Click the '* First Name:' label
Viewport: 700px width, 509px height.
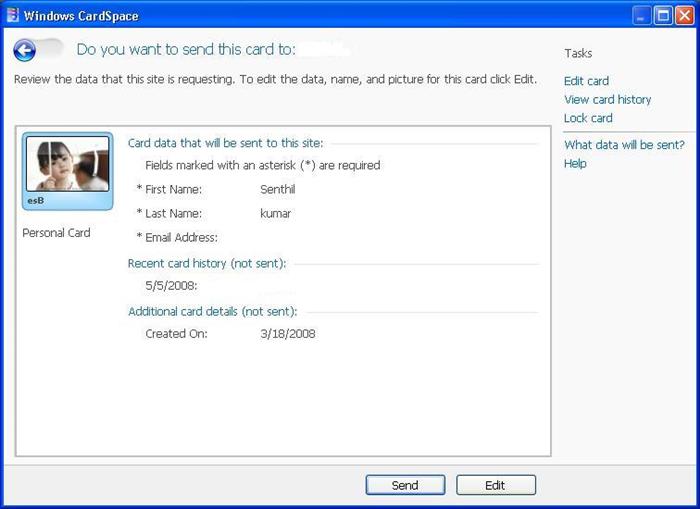tap(169, 189)
